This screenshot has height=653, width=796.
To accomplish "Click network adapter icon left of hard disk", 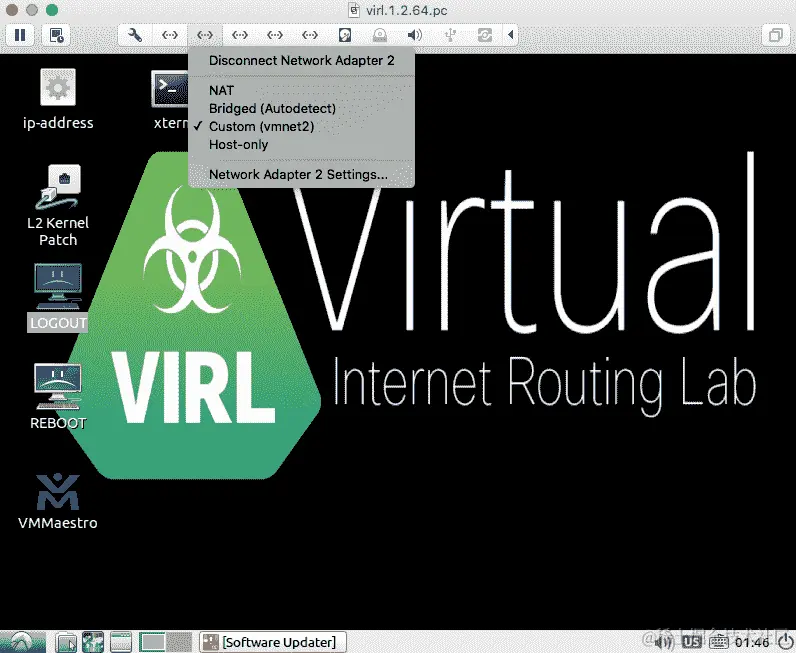I will [x=310, y=35].
